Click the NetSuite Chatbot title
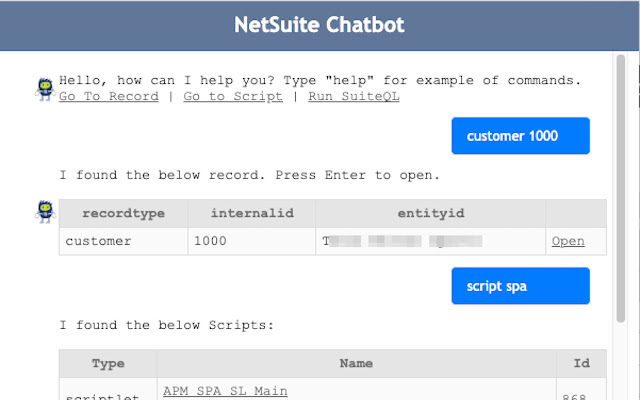 click(x=319, y=25)
